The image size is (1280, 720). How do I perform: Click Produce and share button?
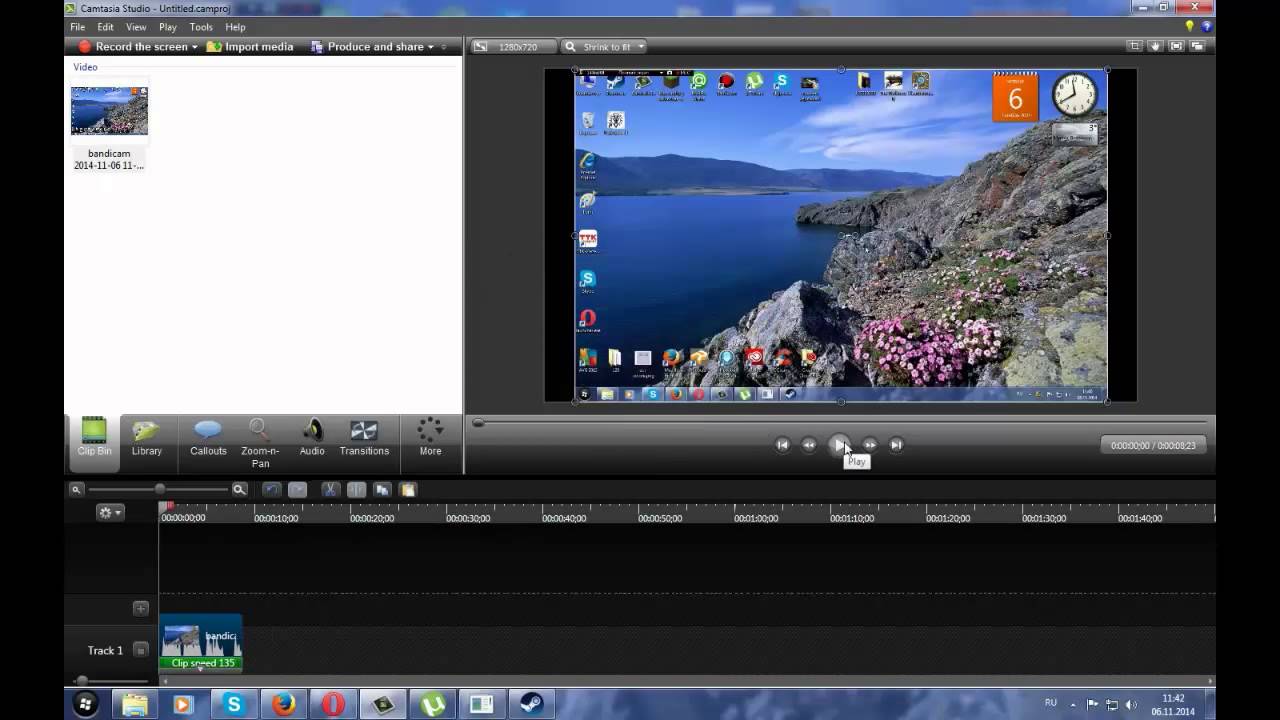[x=367, y=47]
